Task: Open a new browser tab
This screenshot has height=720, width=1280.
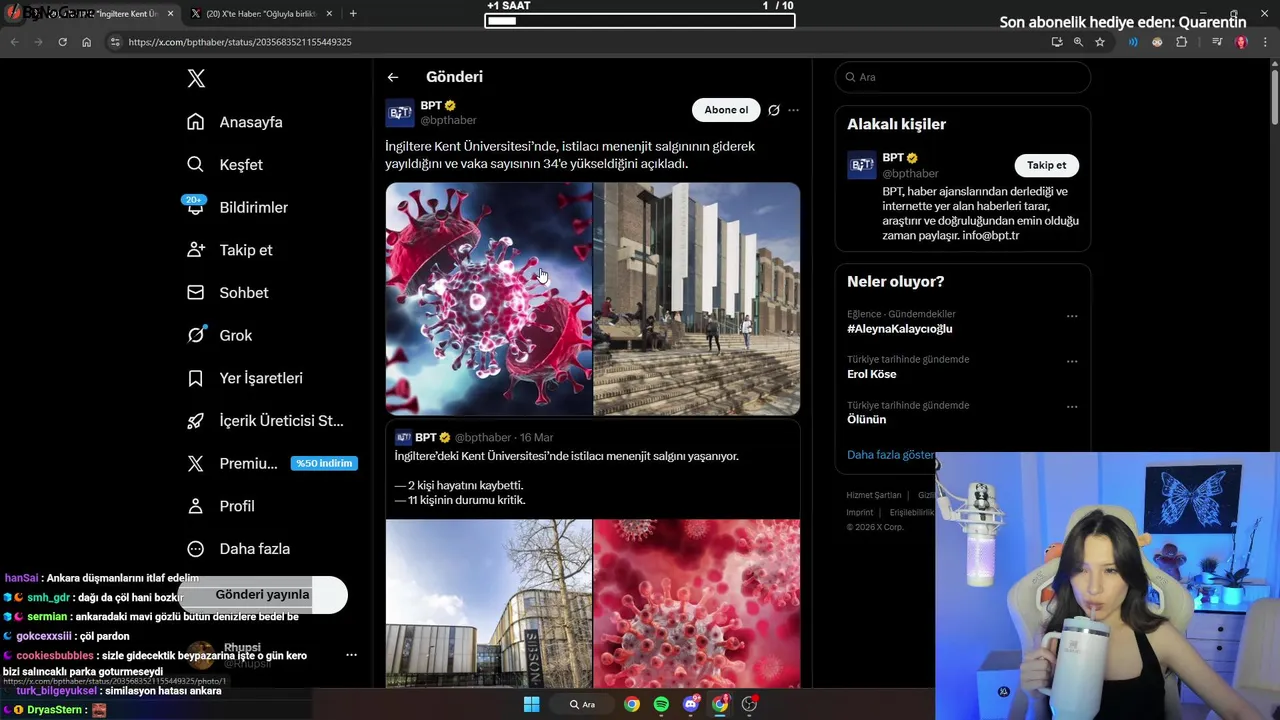Action: coord(353,14)
